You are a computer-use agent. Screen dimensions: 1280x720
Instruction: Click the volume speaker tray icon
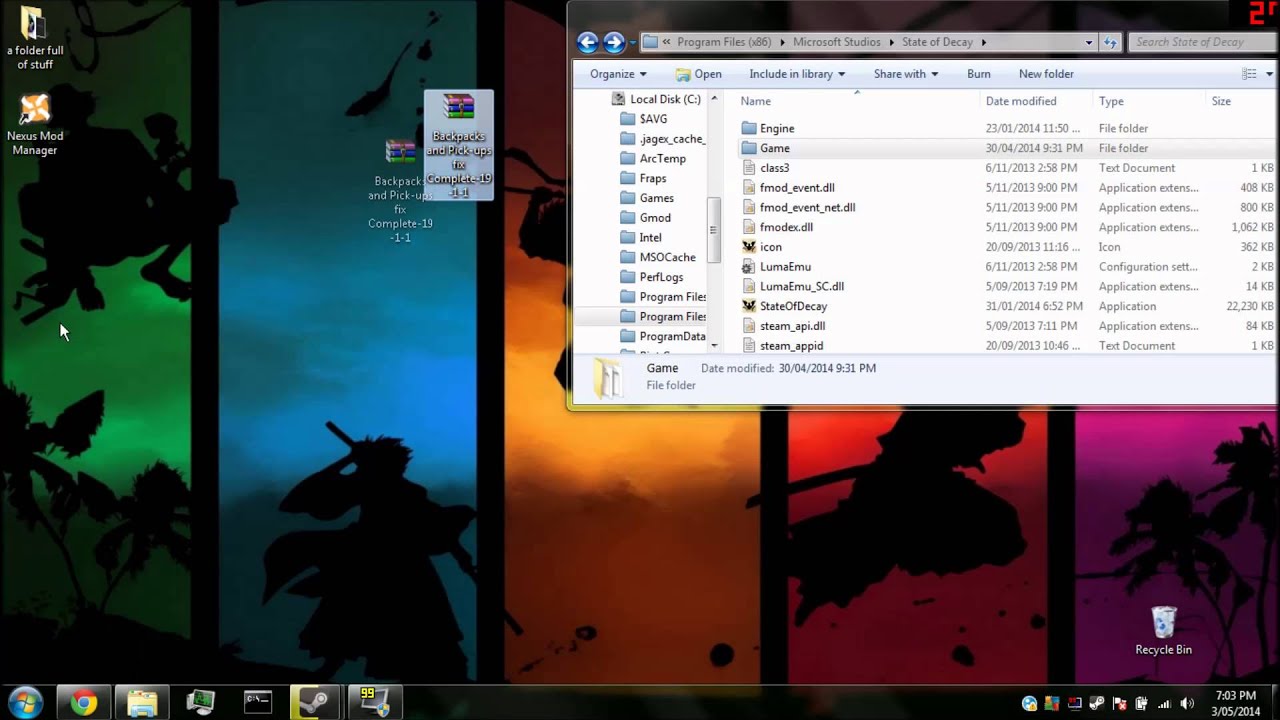tap(1187, 703)
